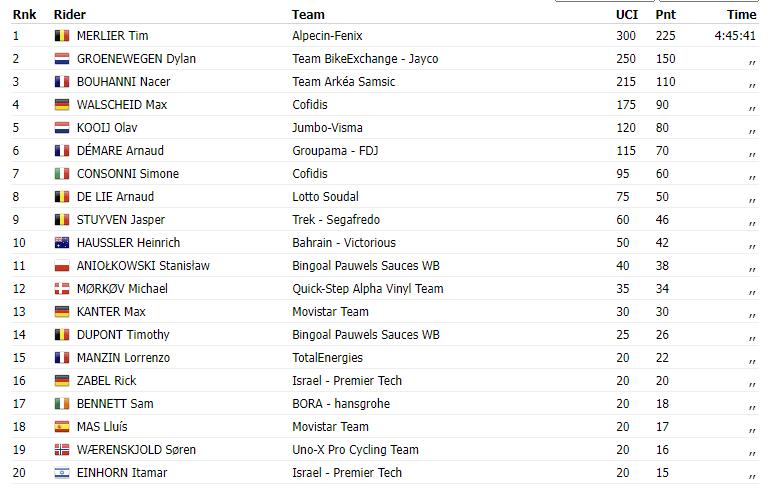Click the Spanish flag beside MAS Lluís
The height and width of the screenshot is (489, 773).
point(62,426)
